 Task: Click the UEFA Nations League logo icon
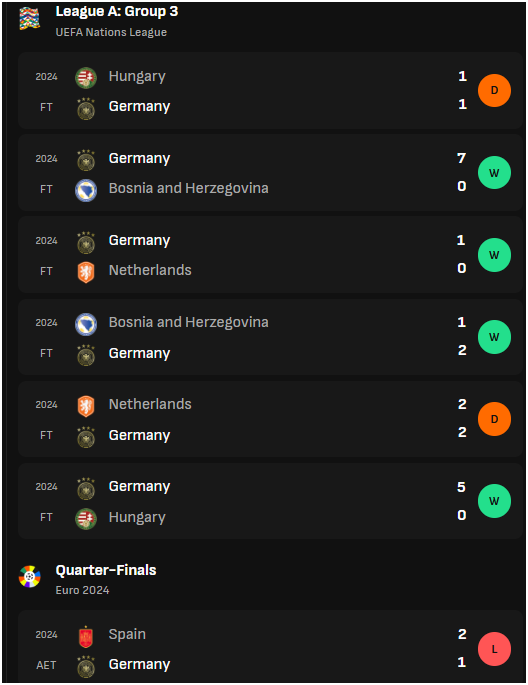30,19
